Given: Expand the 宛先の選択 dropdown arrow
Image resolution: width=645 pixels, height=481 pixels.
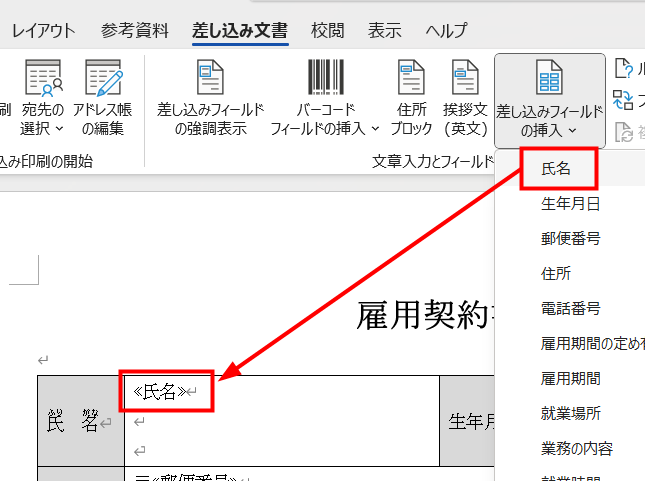Looking at the screenshot, I should pyautogui.click(x=60, y=128).
